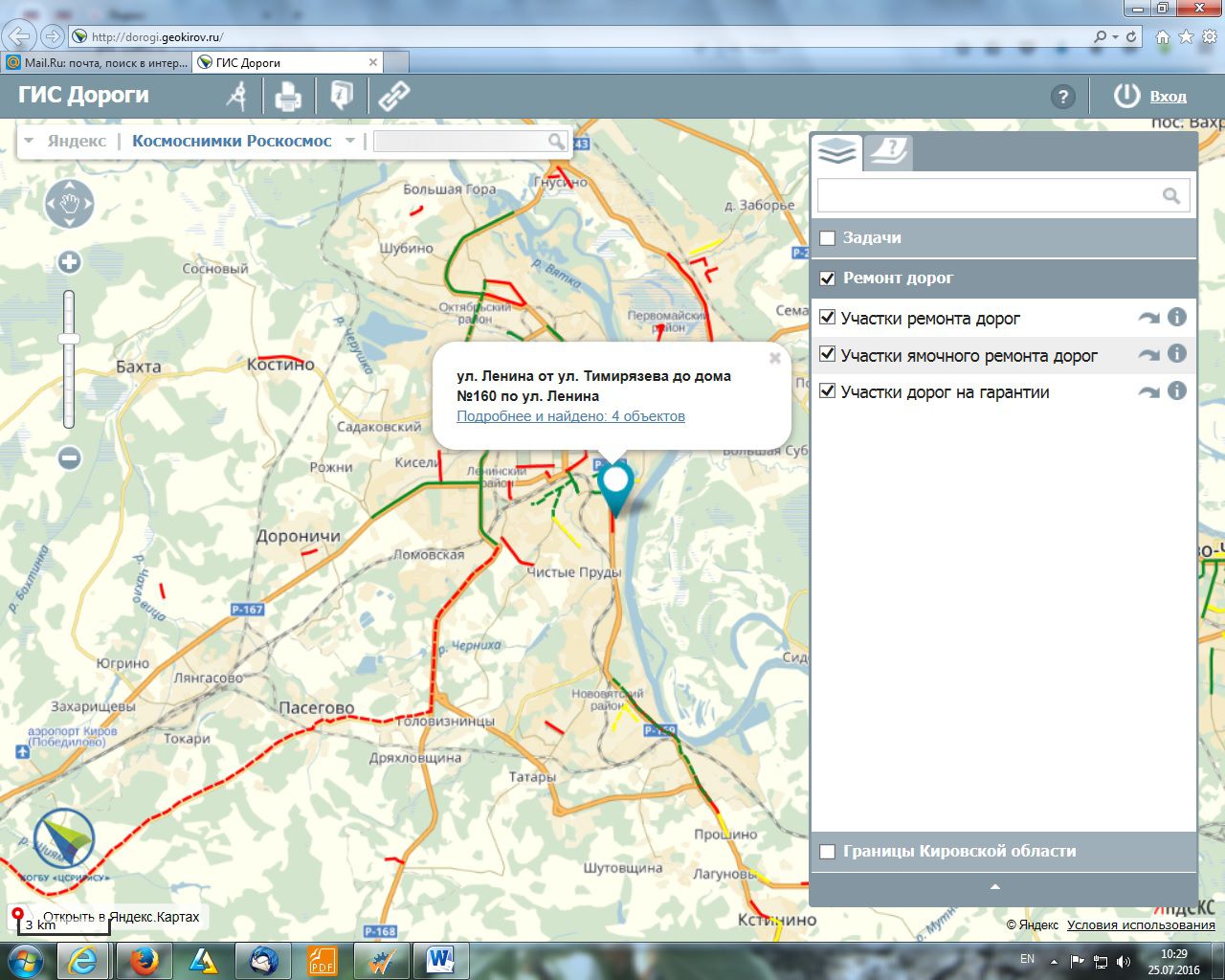1225x980 pixels.
Task: Toggle Границы Кировской области checkbox
Action: point(828,852)
